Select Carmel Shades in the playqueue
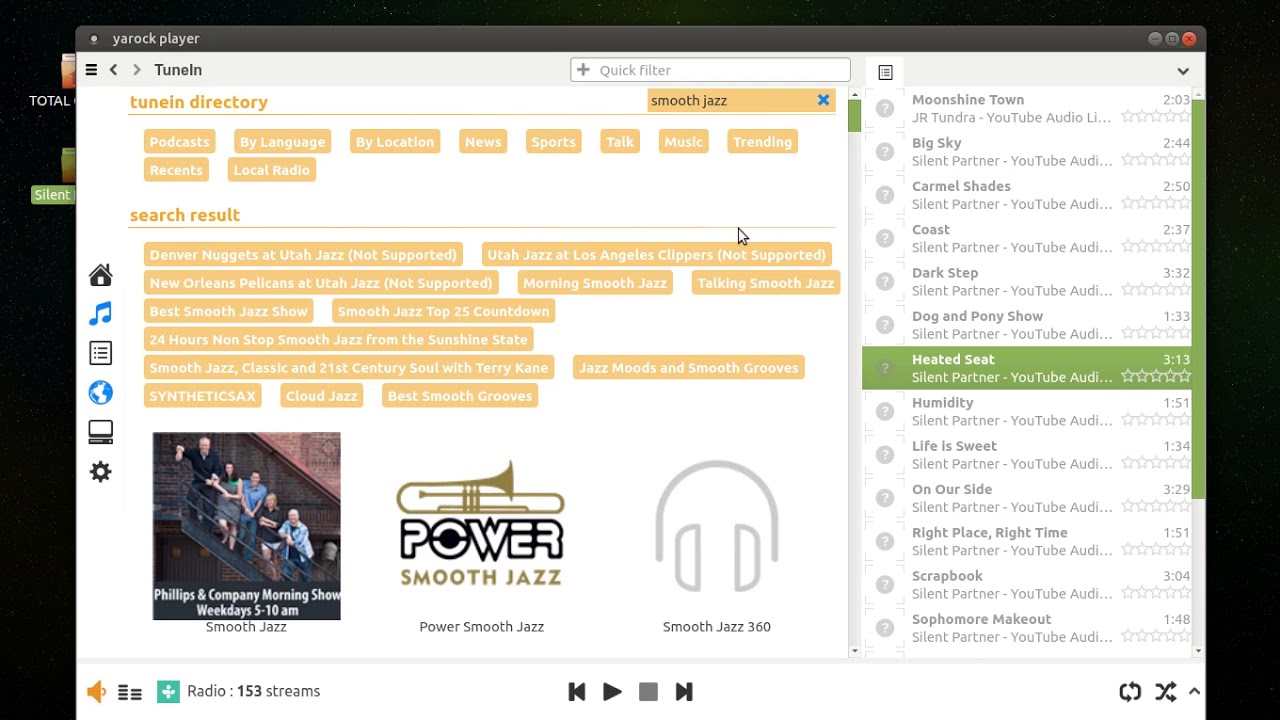1280x720 pixels. point(1027,195)
